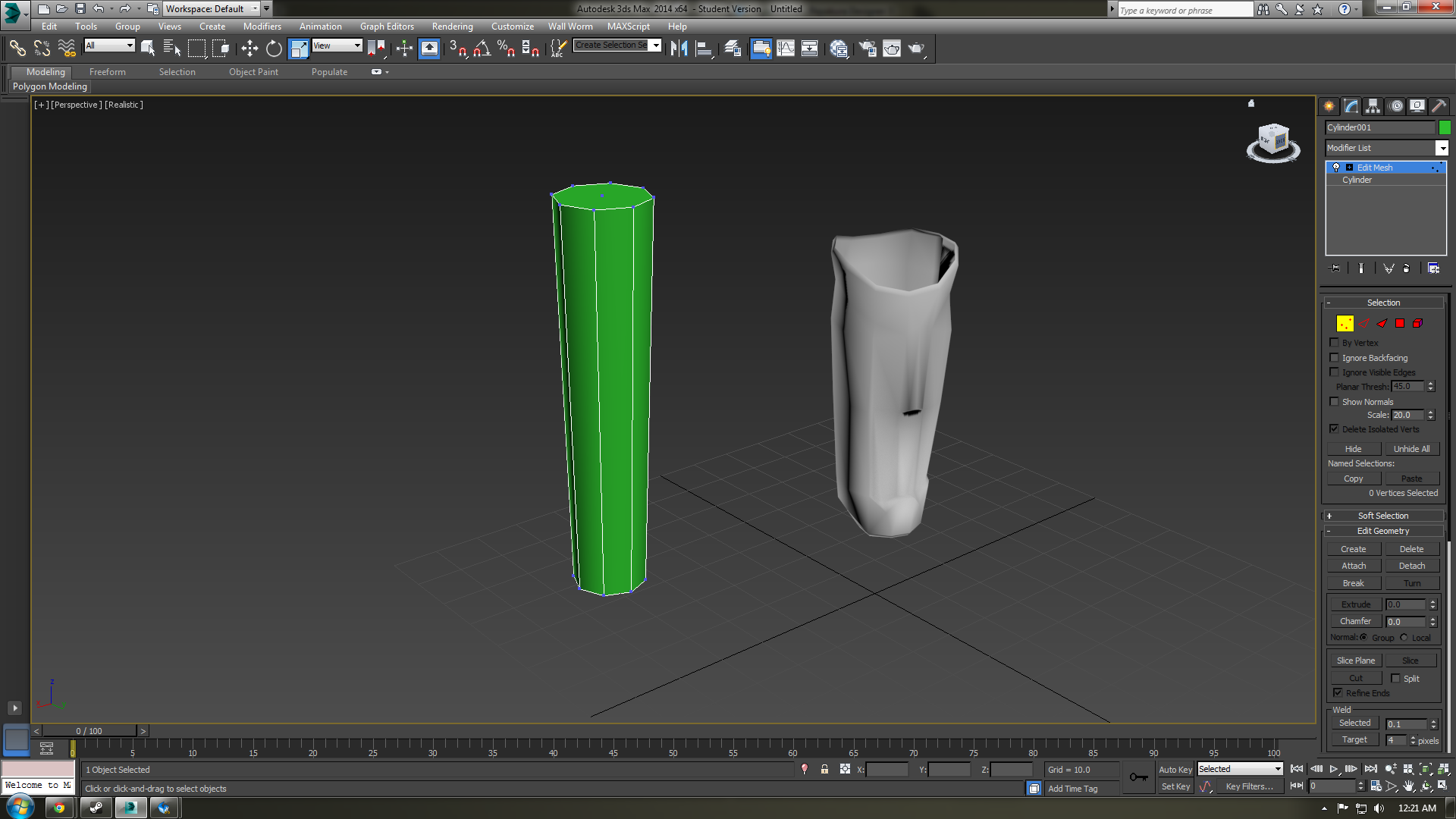
Task: Click the Unhide All button
Action: point(1412,449)
